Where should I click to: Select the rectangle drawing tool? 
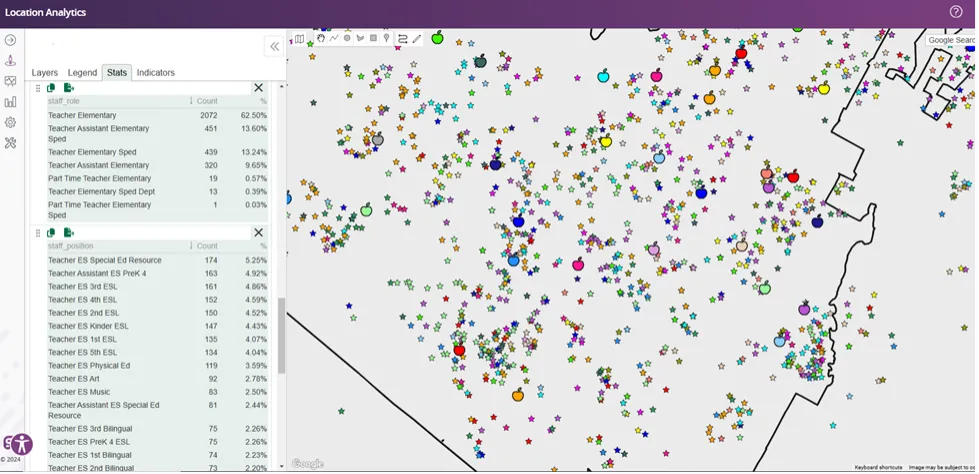point(373,39)
